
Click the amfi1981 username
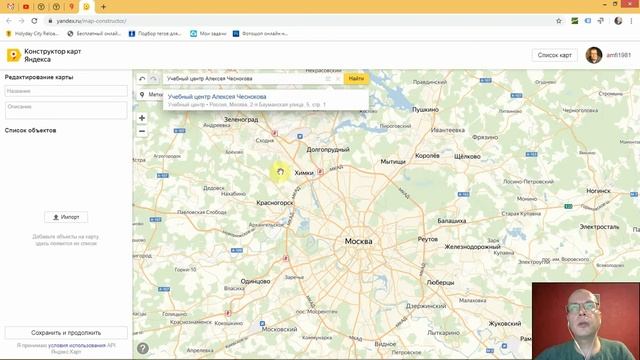point(618,55)
